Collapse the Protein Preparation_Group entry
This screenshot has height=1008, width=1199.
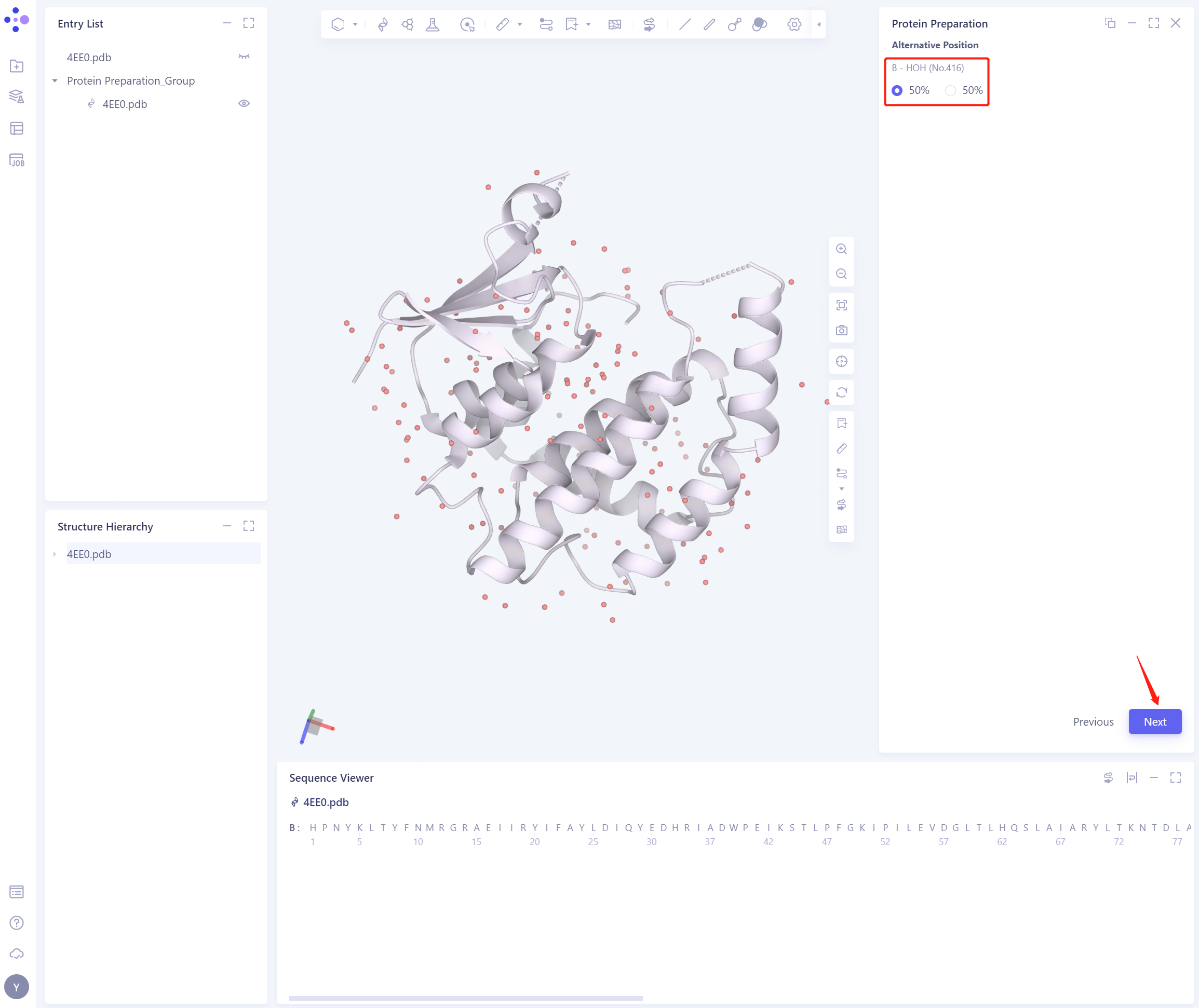(x=55, y=80)
